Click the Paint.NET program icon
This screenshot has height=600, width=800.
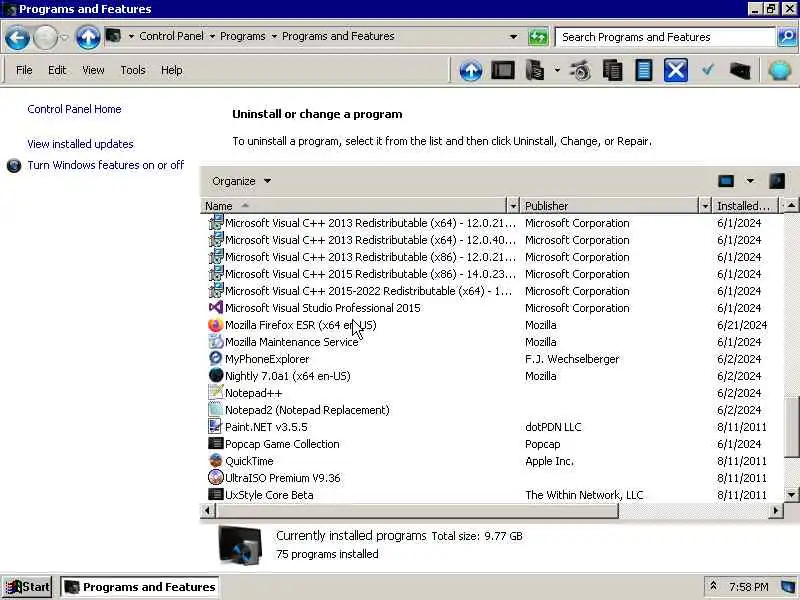click(x=216, y=427)
